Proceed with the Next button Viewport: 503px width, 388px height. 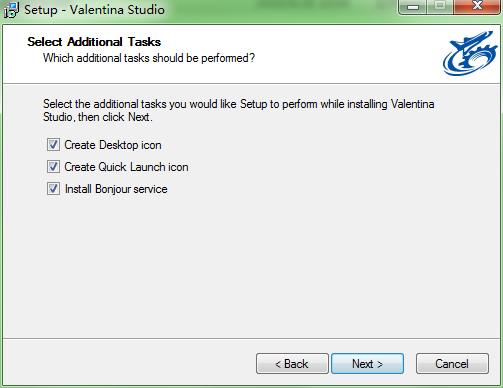click(x=367, y=364)
